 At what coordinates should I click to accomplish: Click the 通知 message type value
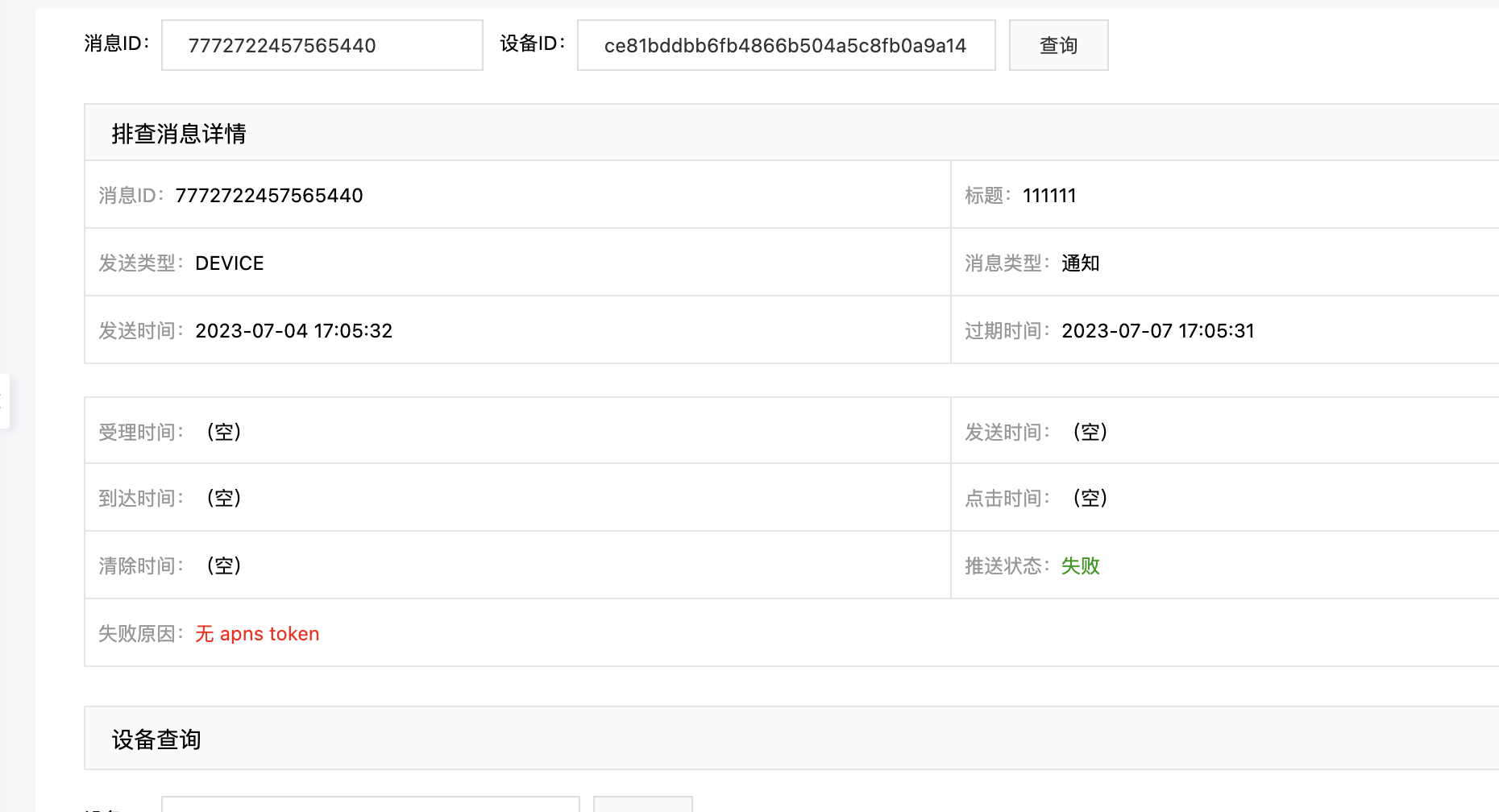[x=1080, y=263]
